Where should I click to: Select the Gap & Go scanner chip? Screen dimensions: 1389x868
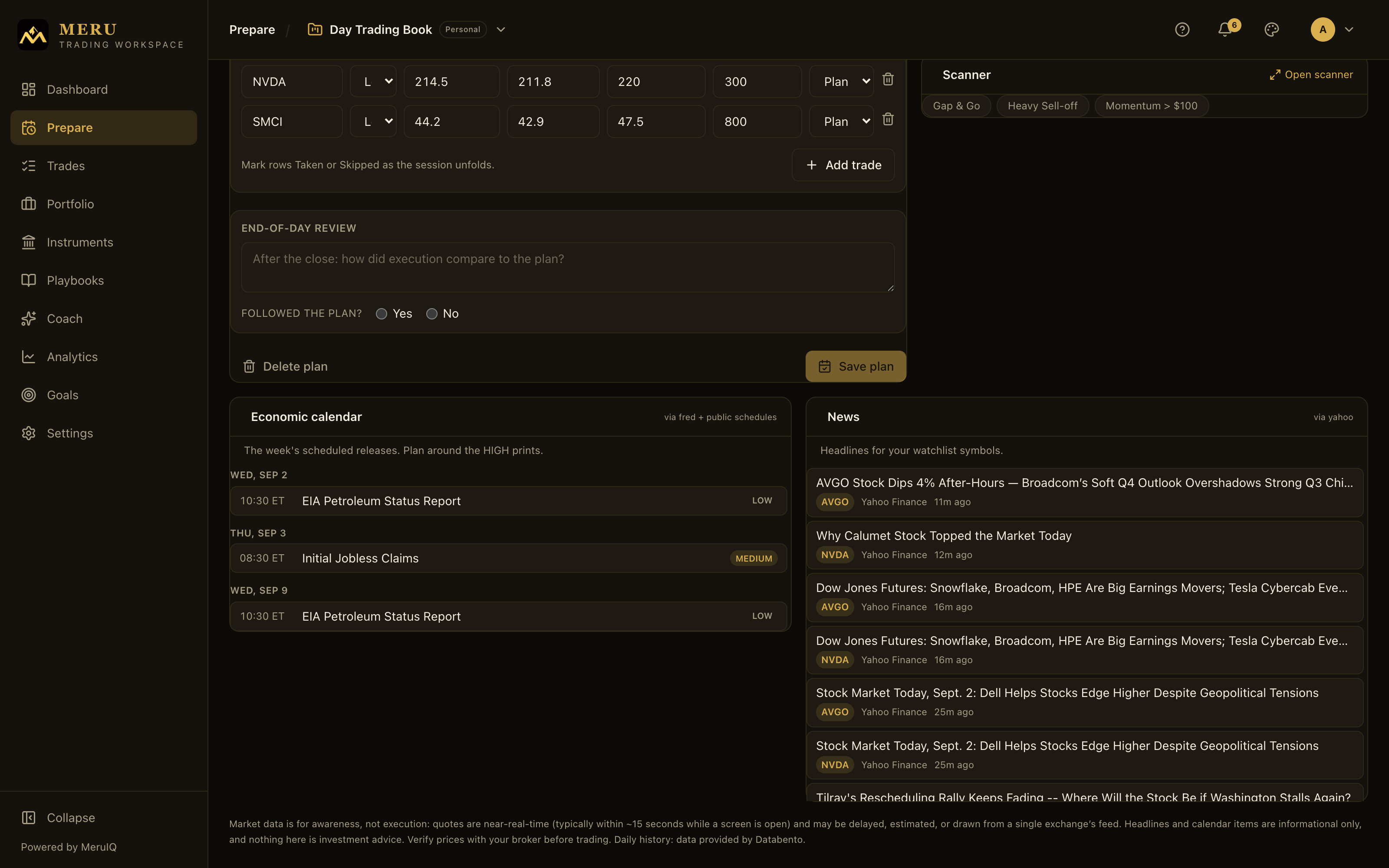tap(956, 105)
